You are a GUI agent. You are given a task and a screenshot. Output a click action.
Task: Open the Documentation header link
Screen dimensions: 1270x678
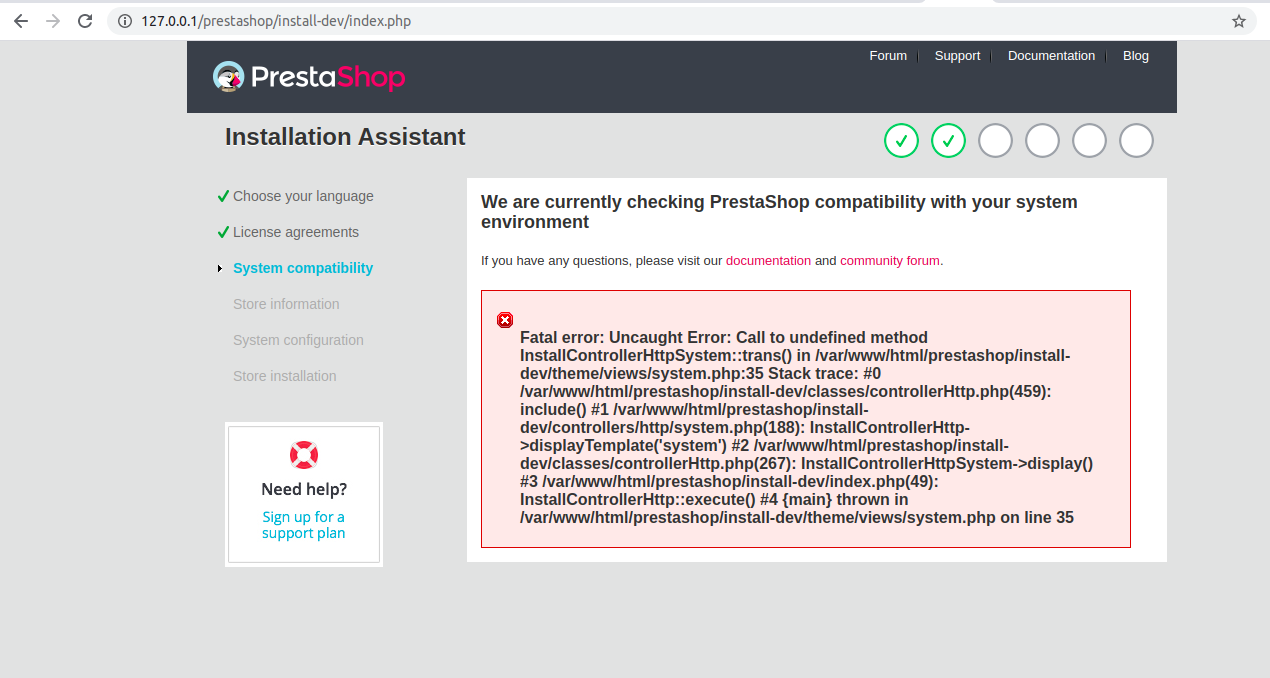click(x=1051, y=56)
